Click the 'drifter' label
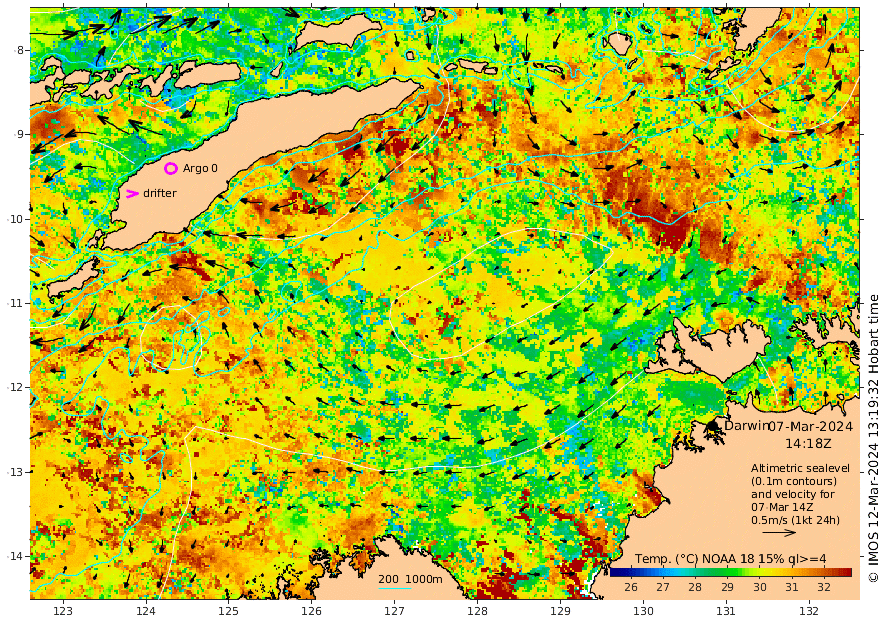 pyautogui.click(x=160, y=193)
